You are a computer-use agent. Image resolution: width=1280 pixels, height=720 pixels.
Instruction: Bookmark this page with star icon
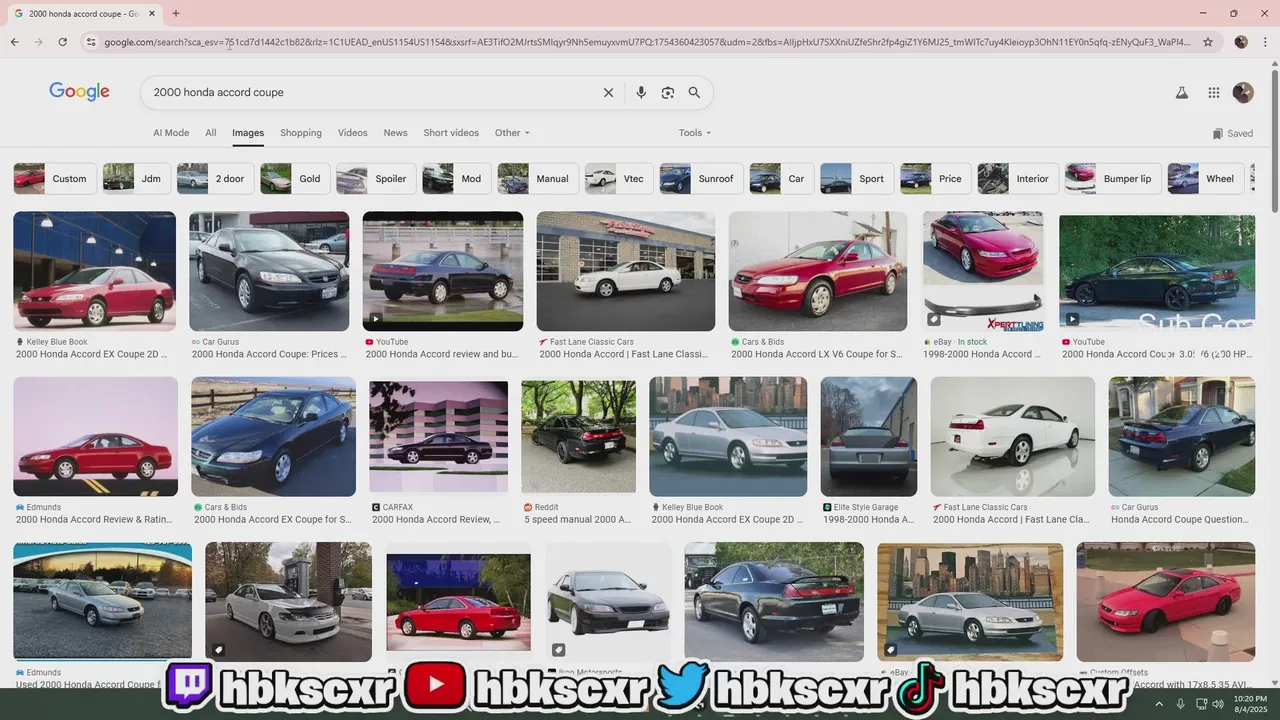[x=1208, y=42]
